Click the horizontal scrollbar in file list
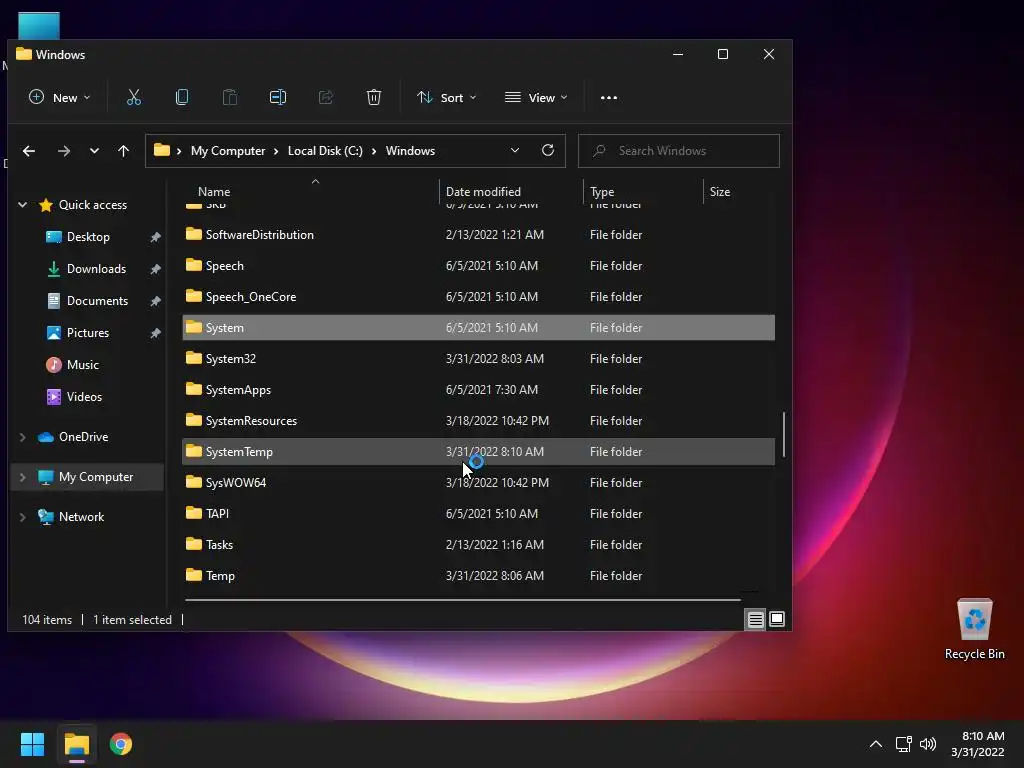1024x768 pixels. point(463,599)
